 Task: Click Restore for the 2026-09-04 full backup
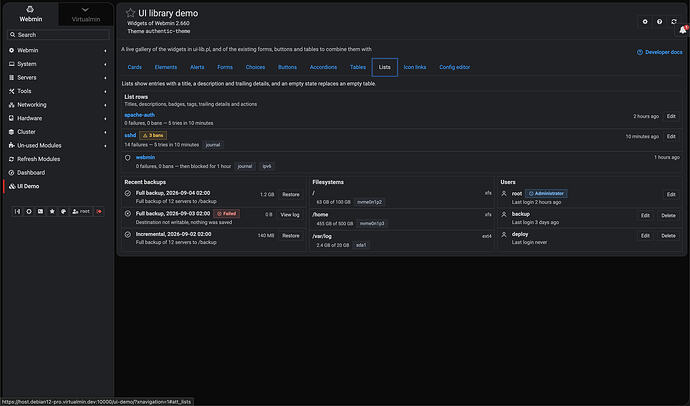291,194
